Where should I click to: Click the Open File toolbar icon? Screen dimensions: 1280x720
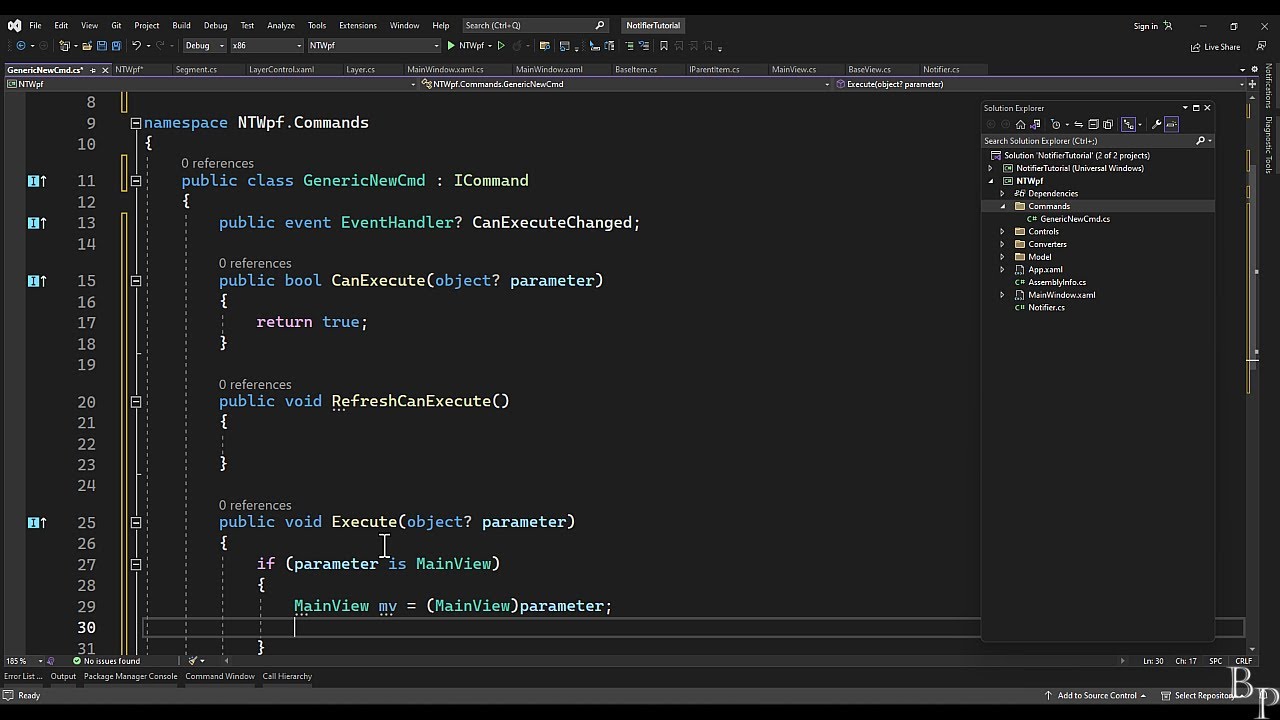(x=87, y=45)
